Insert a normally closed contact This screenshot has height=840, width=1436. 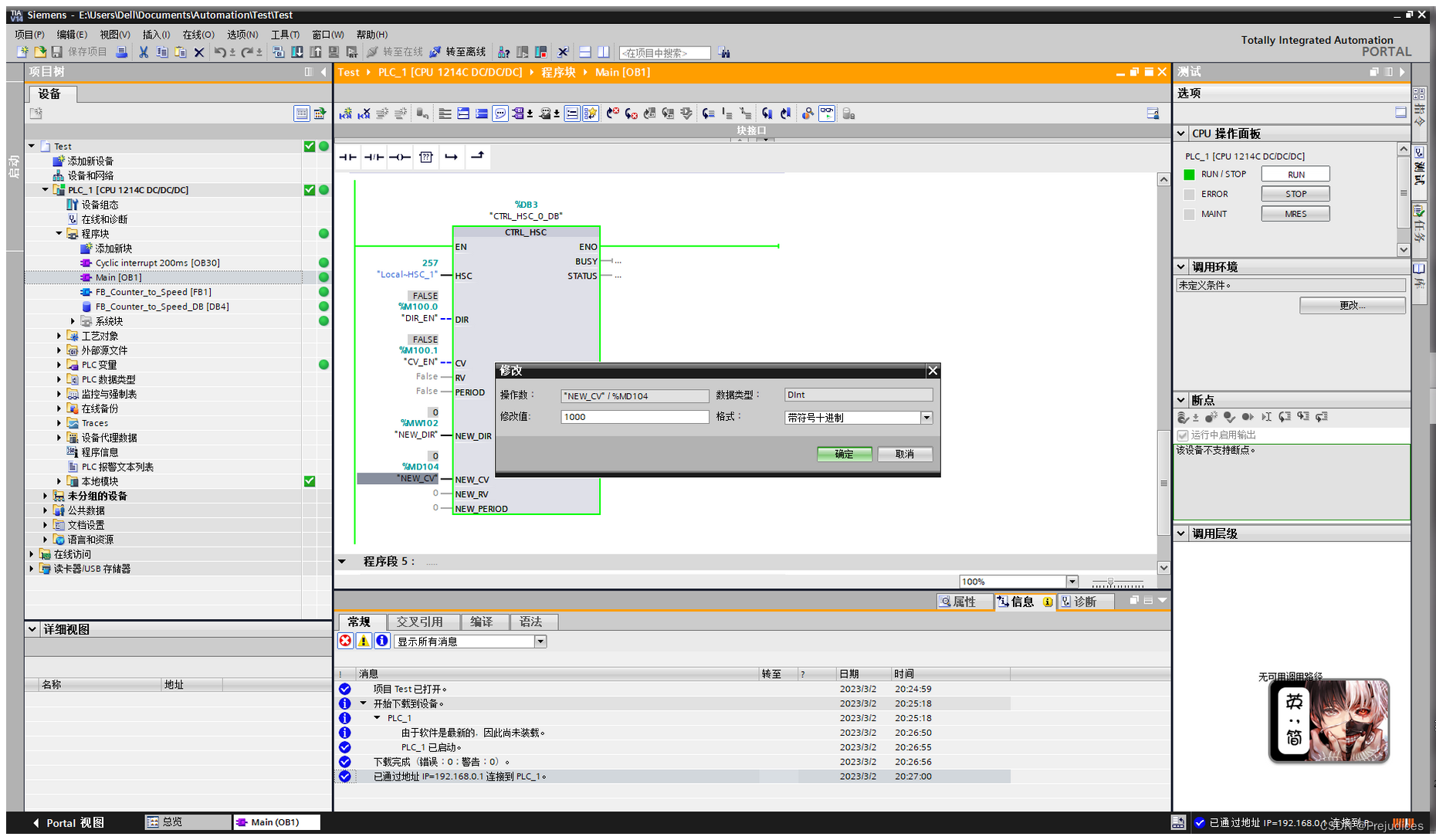374,157
